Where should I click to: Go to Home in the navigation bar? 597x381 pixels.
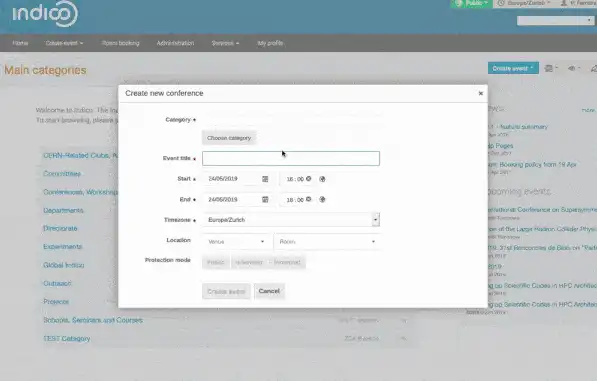tap(20, 43)
